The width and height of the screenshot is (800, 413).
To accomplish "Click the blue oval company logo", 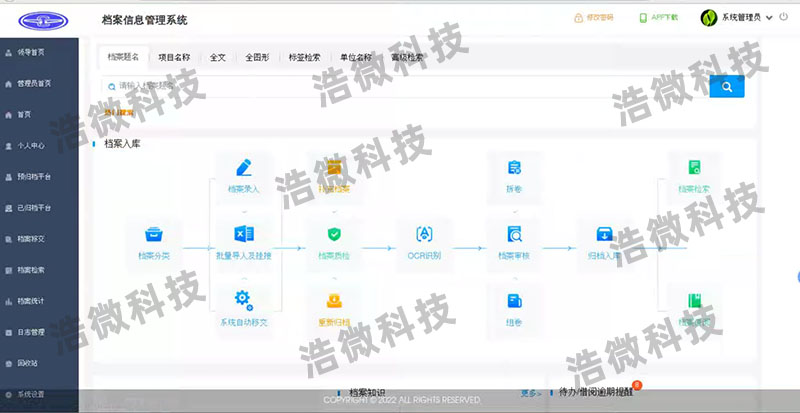I will tap(43, 21).
